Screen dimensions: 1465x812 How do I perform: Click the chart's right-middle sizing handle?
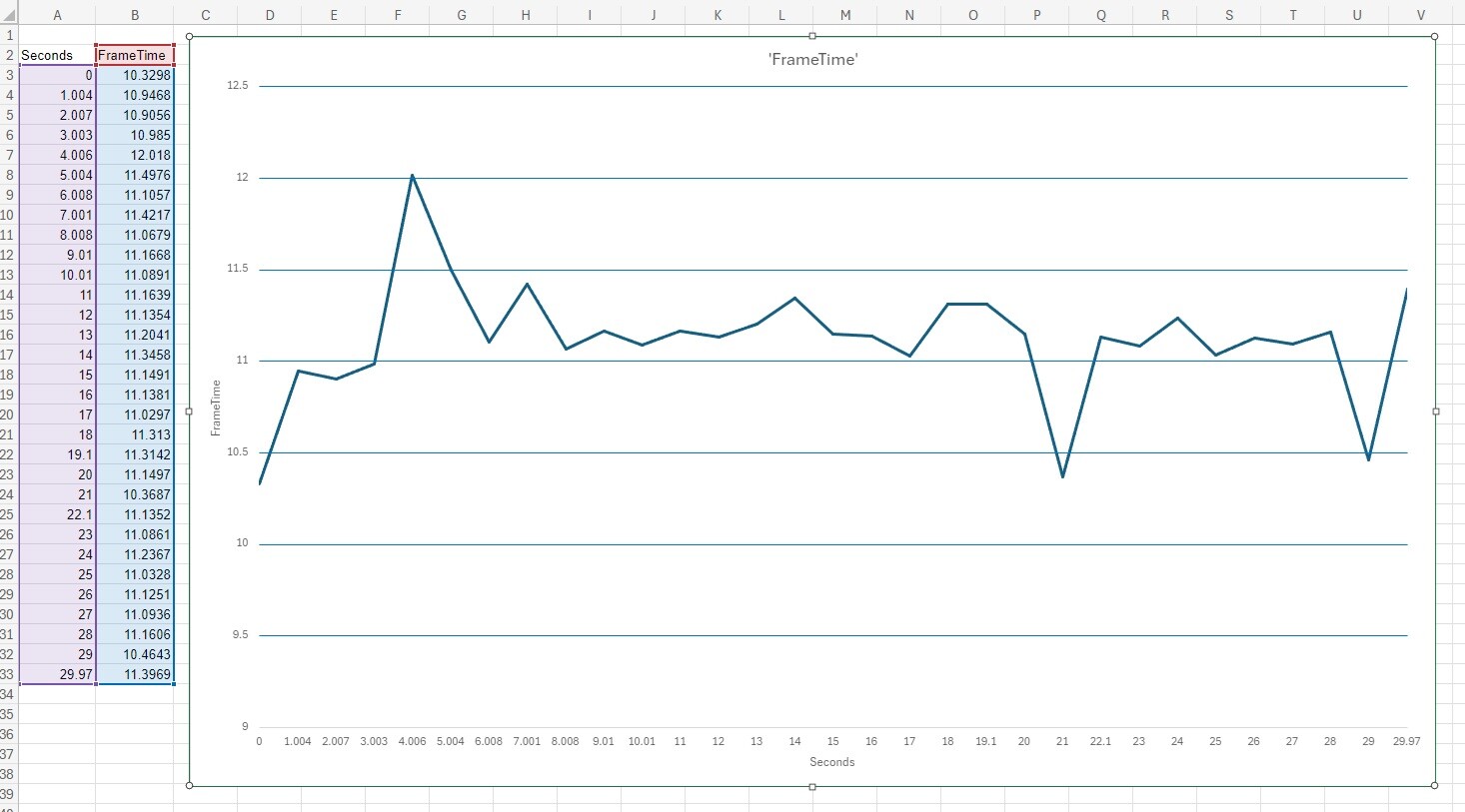[1436, 411]
